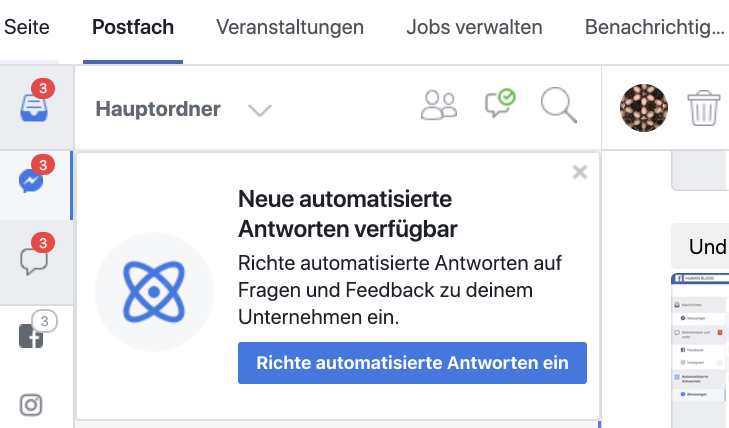The width and height of the screenshot is (729, 428).
Task: Select the Messenger icon in sidebar
Action: click(x=31, y=181)
